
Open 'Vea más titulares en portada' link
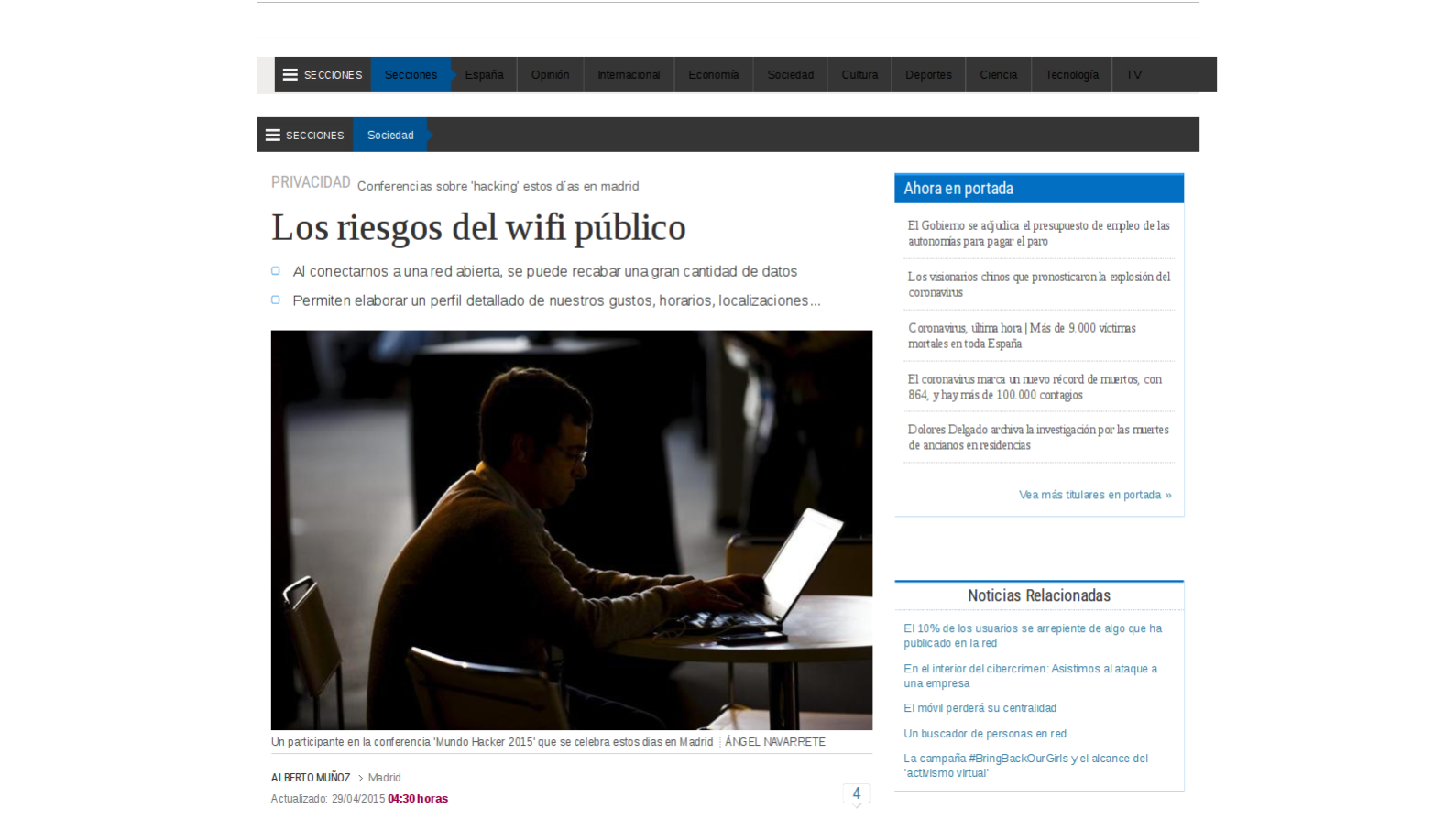[1094, 495]
